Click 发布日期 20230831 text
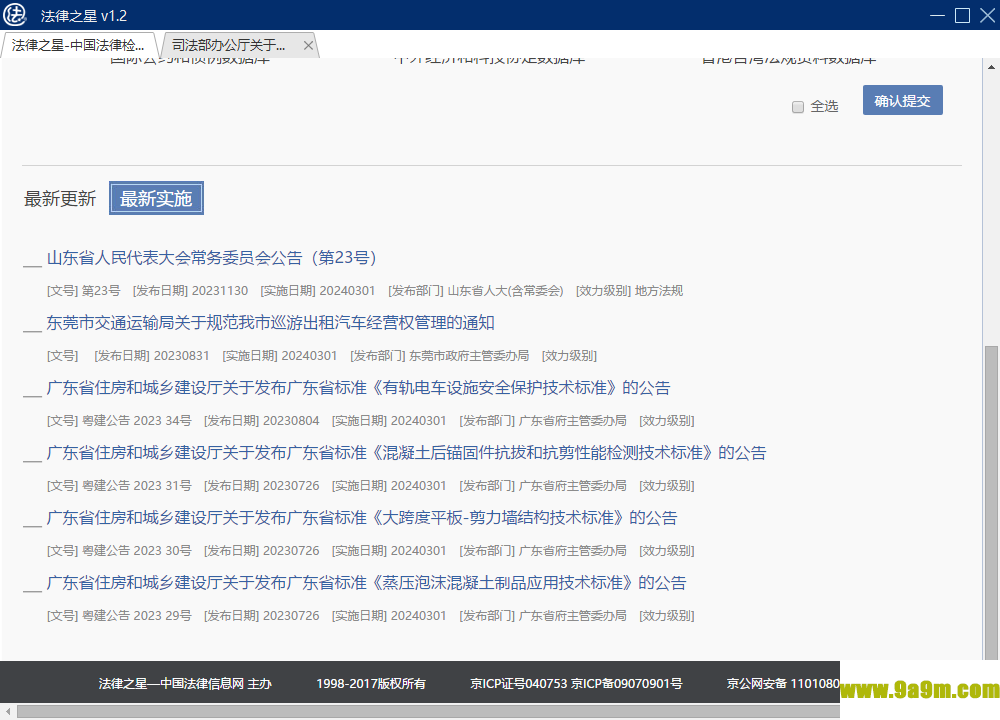 (152, 356)
